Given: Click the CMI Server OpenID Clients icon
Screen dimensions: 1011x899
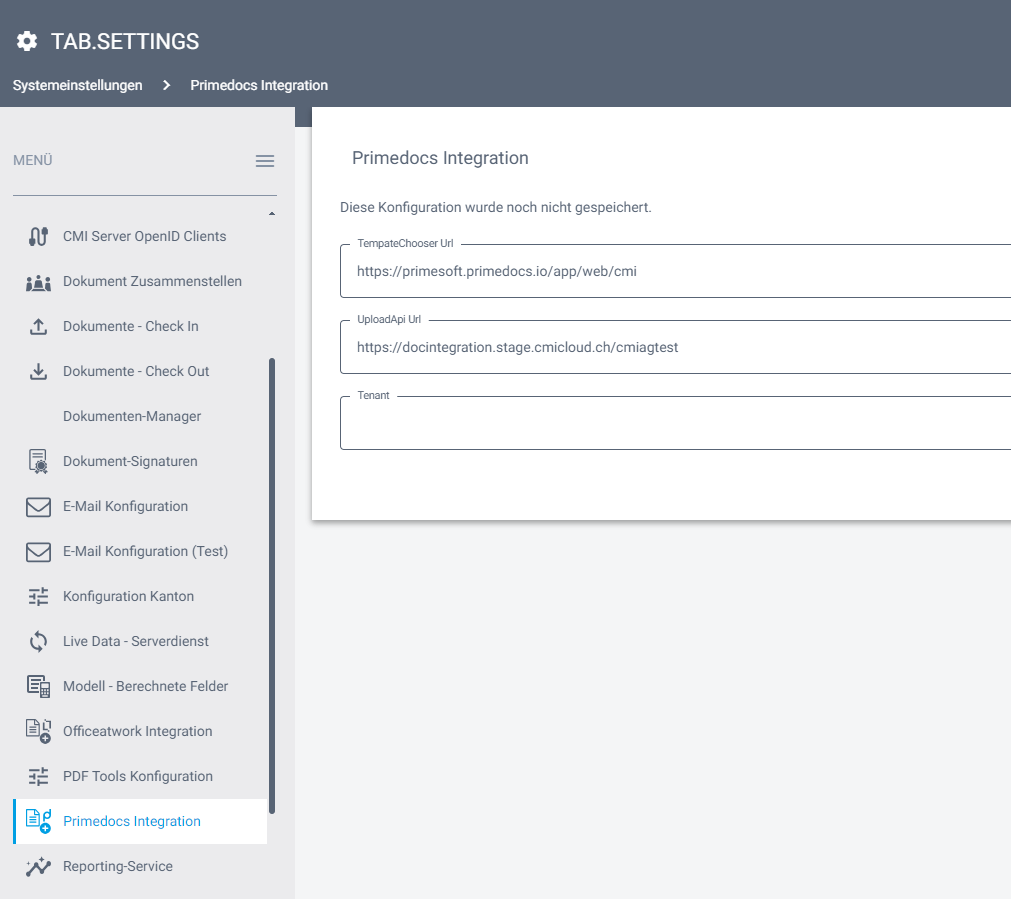Looking at the screenshot, I should (39, 237).
